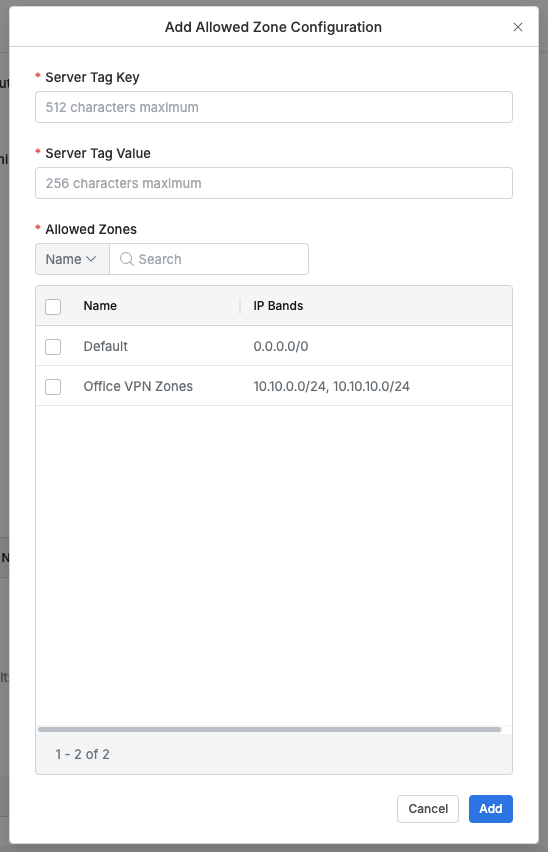This screenshot has height=852, width=548.
Task: Click the IP Bands column header
Action: point(278,306)
